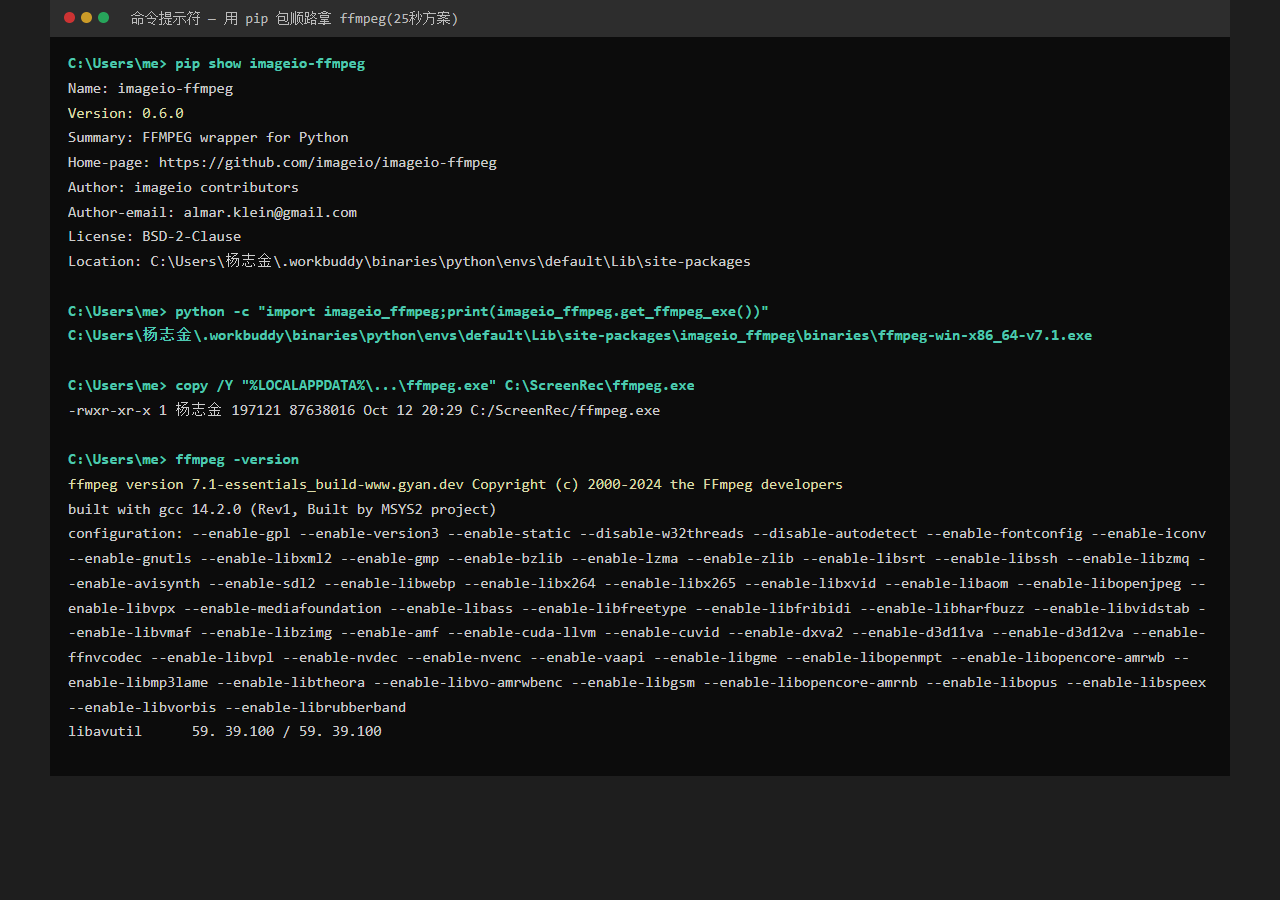Click "Summary: FFMPEG wrapper for Python" line

pyautogui.click(x=208, y=137)
